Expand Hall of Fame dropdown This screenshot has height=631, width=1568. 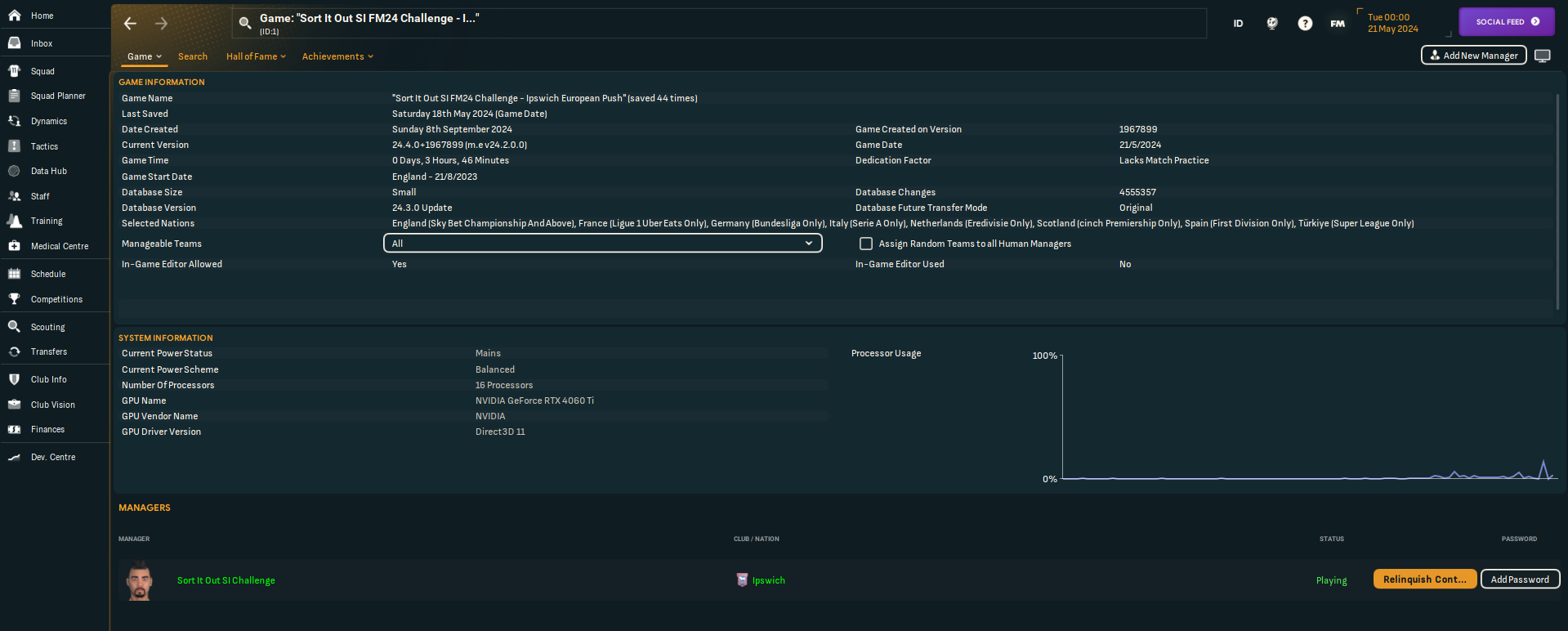(256, 56)
